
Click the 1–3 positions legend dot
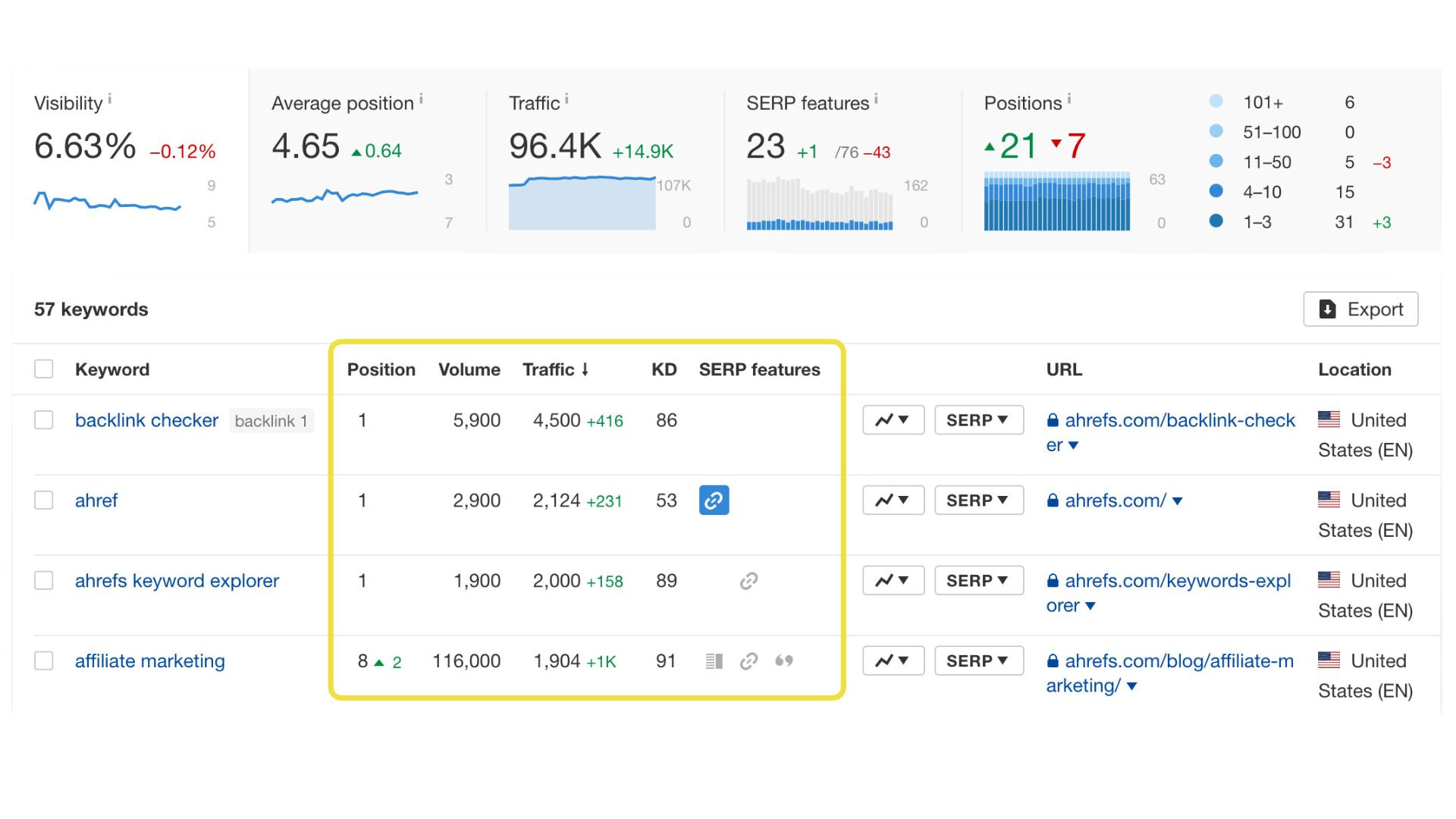click(1216, 221)
